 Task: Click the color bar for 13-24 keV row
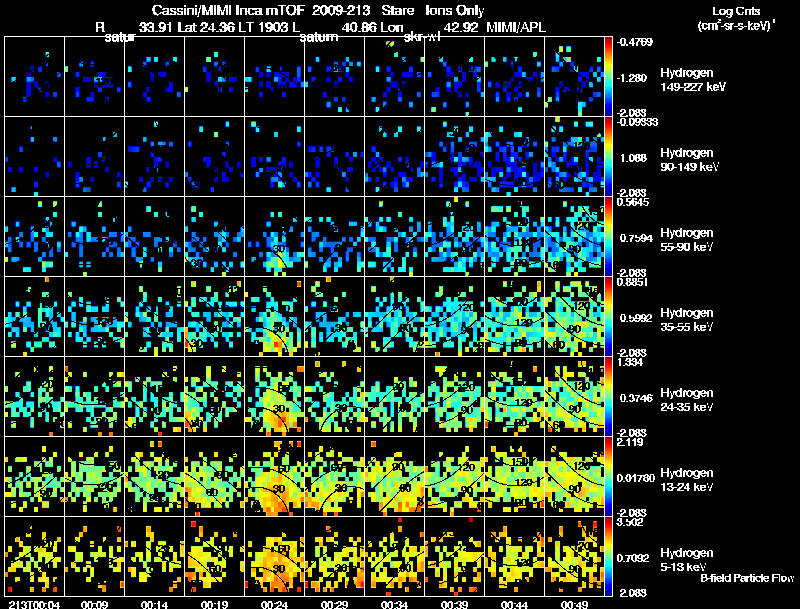(608, 477)
